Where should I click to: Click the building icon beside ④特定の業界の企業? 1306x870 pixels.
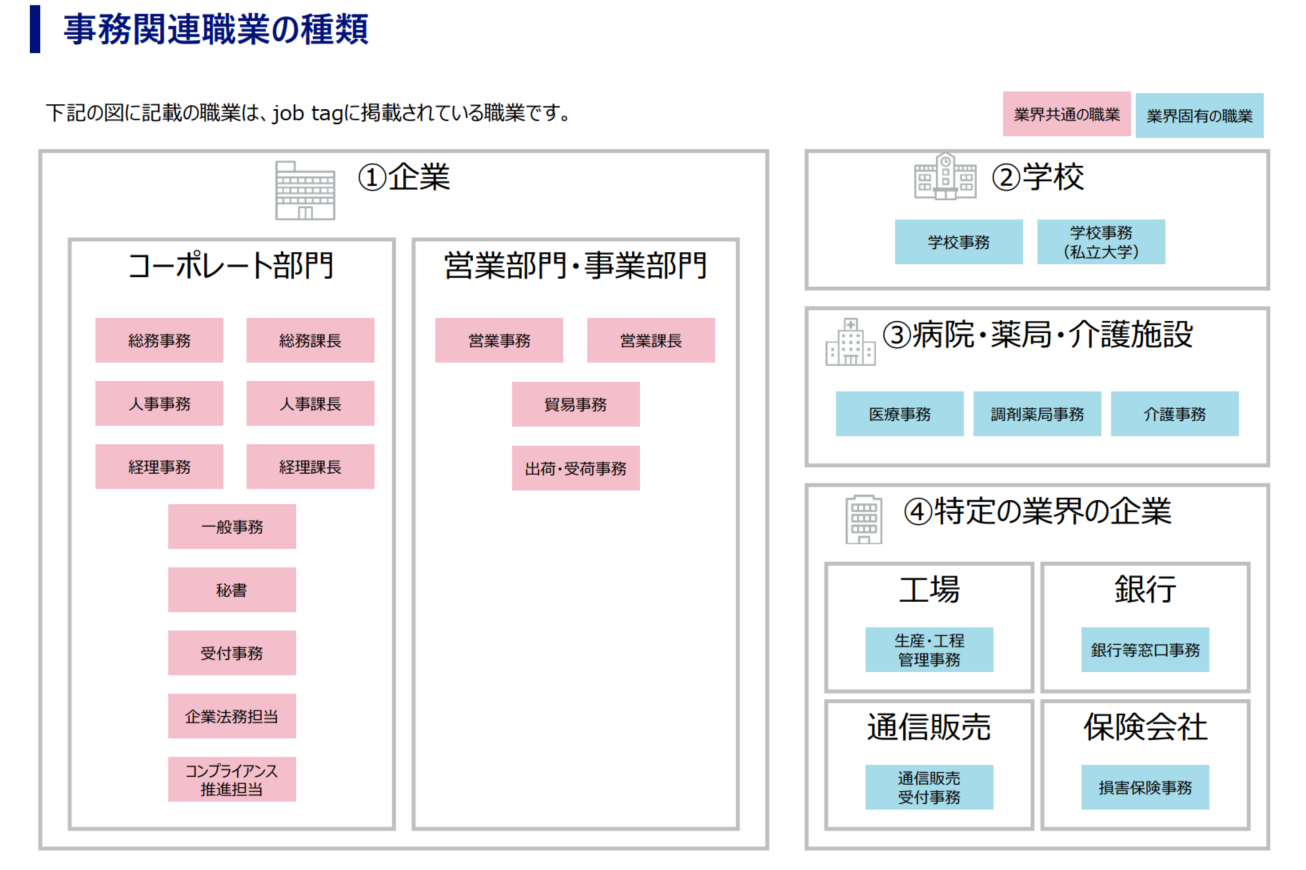pos(864,520)
